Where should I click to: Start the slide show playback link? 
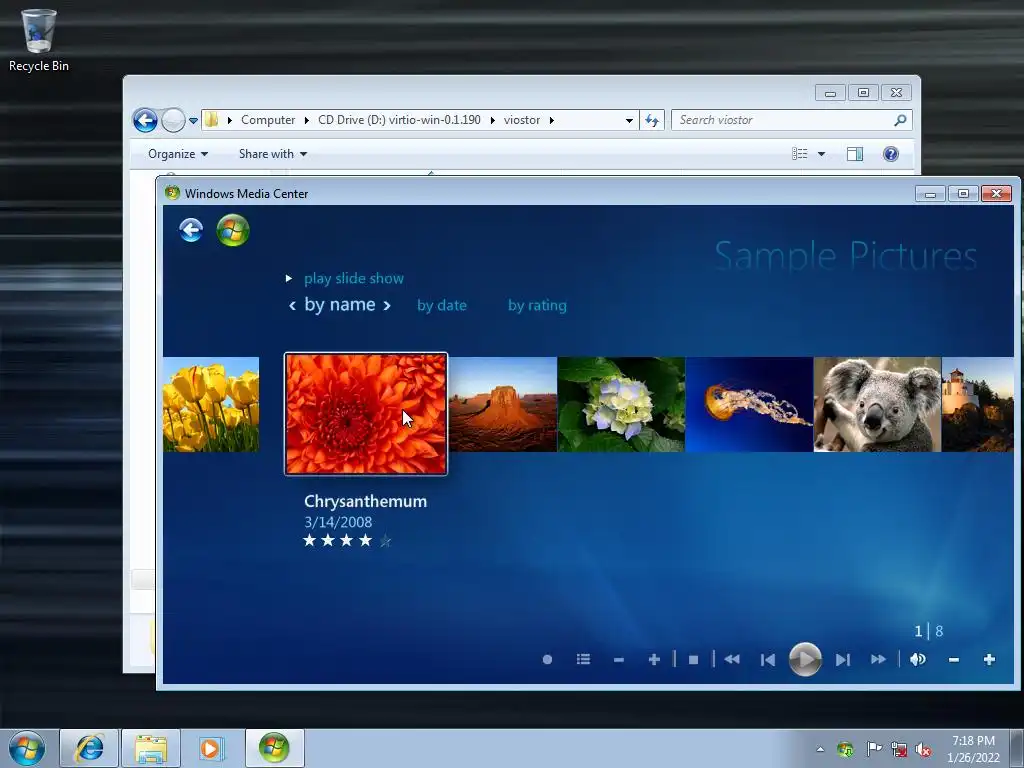[353, 278]
